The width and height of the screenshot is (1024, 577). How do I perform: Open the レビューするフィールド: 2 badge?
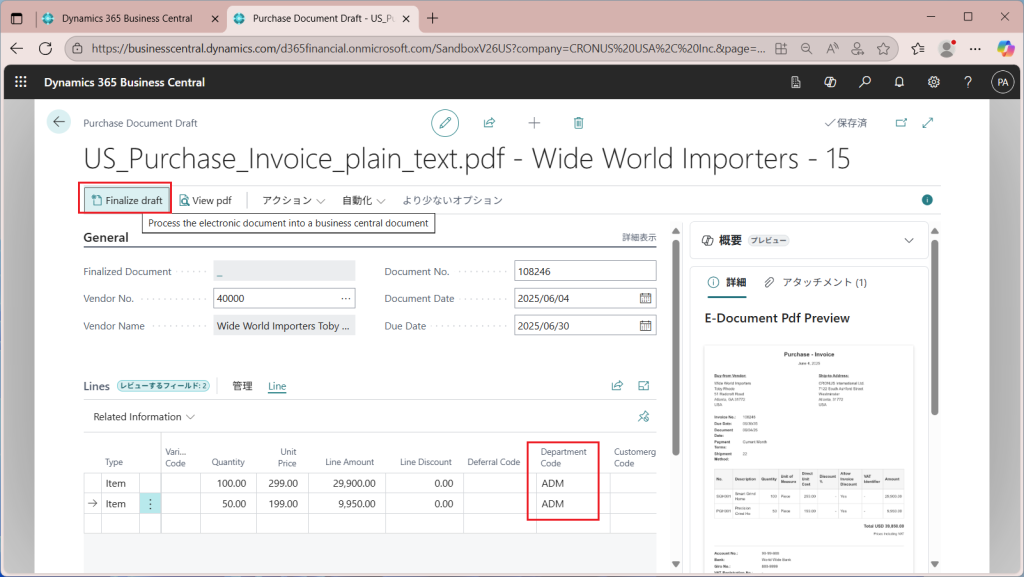tap(164, 386)
